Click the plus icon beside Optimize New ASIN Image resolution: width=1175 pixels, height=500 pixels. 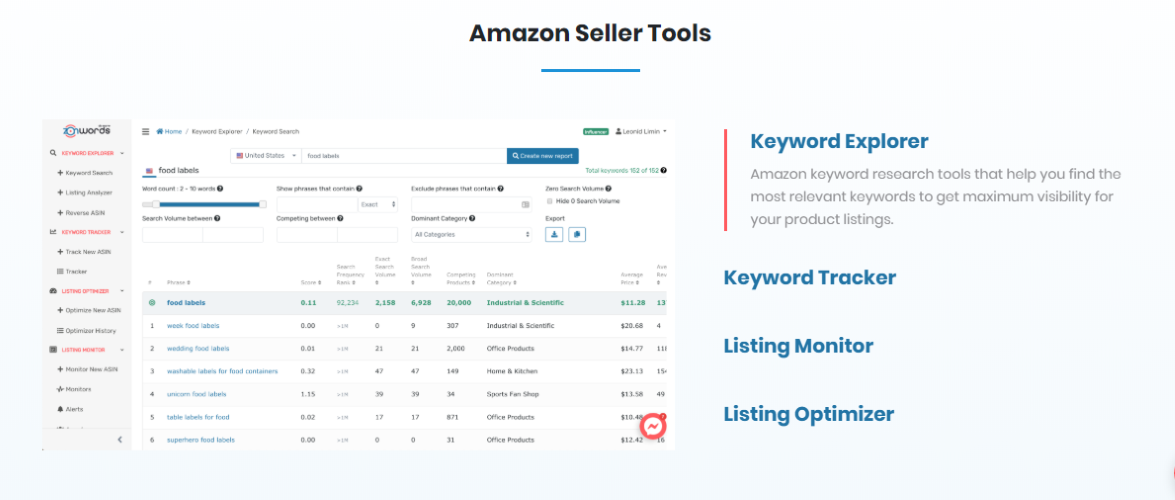tap(60, 310)
